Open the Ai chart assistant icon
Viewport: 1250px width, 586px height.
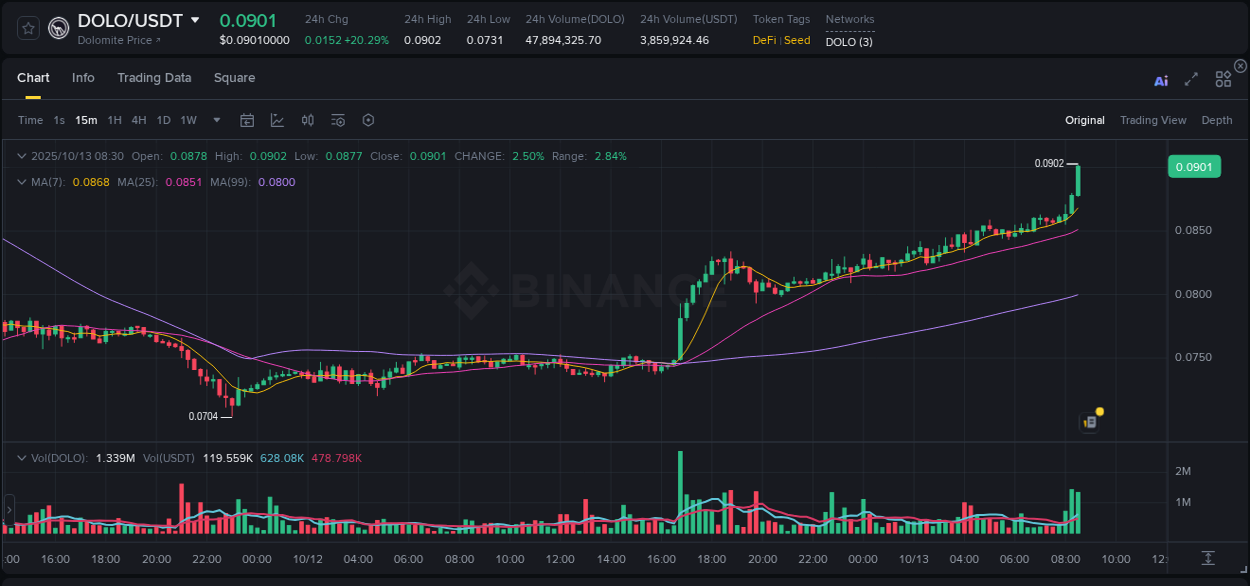1161,80
